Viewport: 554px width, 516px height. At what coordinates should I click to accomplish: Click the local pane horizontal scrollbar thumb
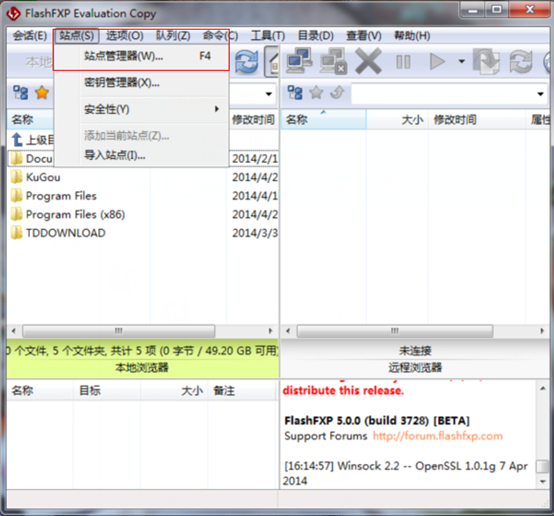point(119,331)
